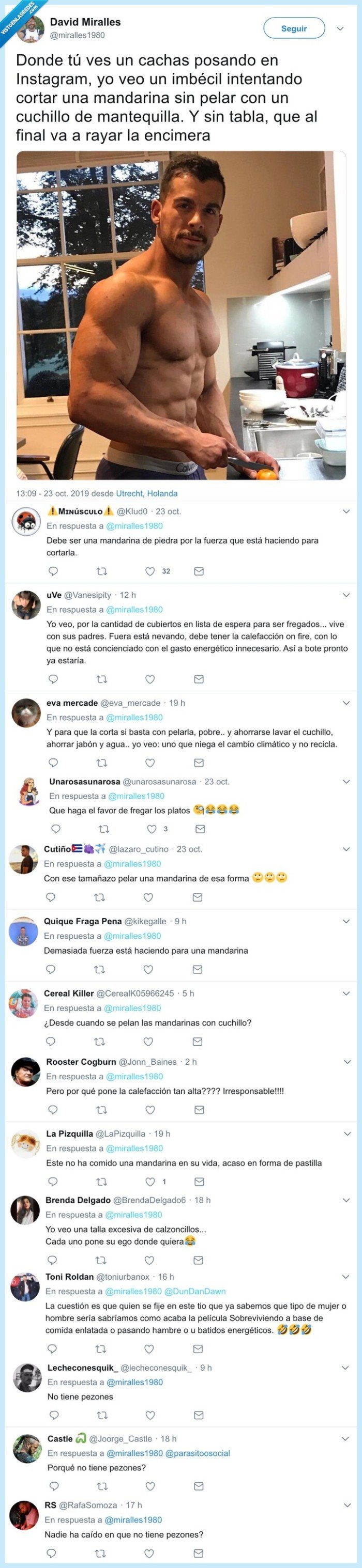The height and width of the screenshot is (1568, 362).
Task: Like the Lecheconesquik_ reply
Action: tap(150, 1415)
